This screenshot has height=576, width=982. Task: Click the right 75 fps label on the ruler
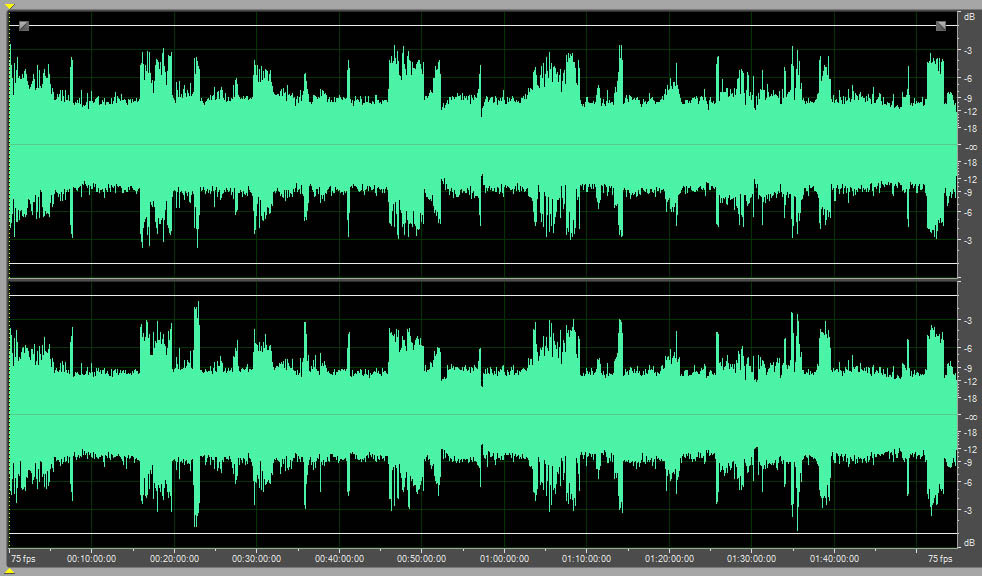tap(940, 558)
